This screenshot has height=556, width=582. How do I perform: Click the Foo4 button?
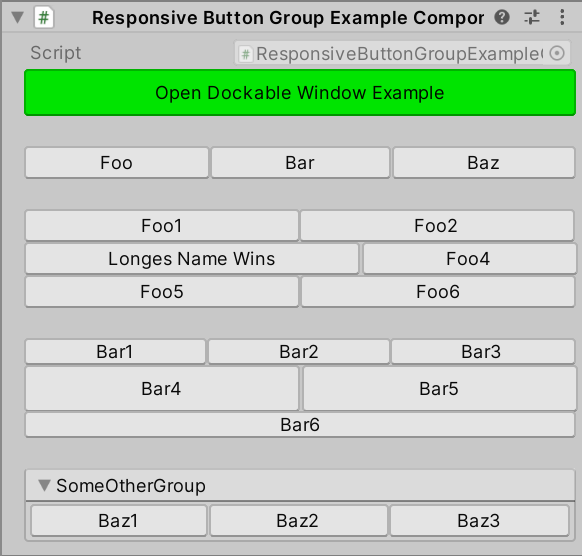point(469,259)
